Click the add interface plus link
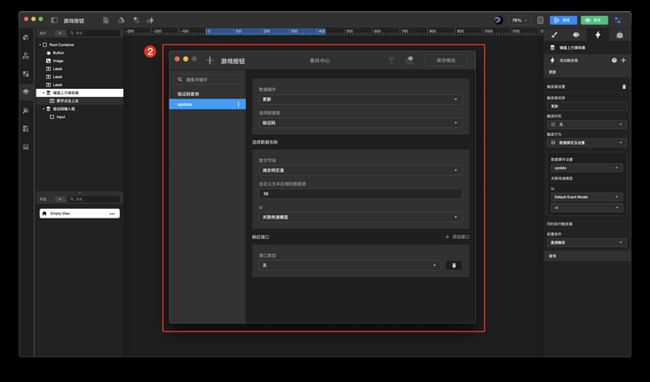Screen dimensions: 650x382 457,237
